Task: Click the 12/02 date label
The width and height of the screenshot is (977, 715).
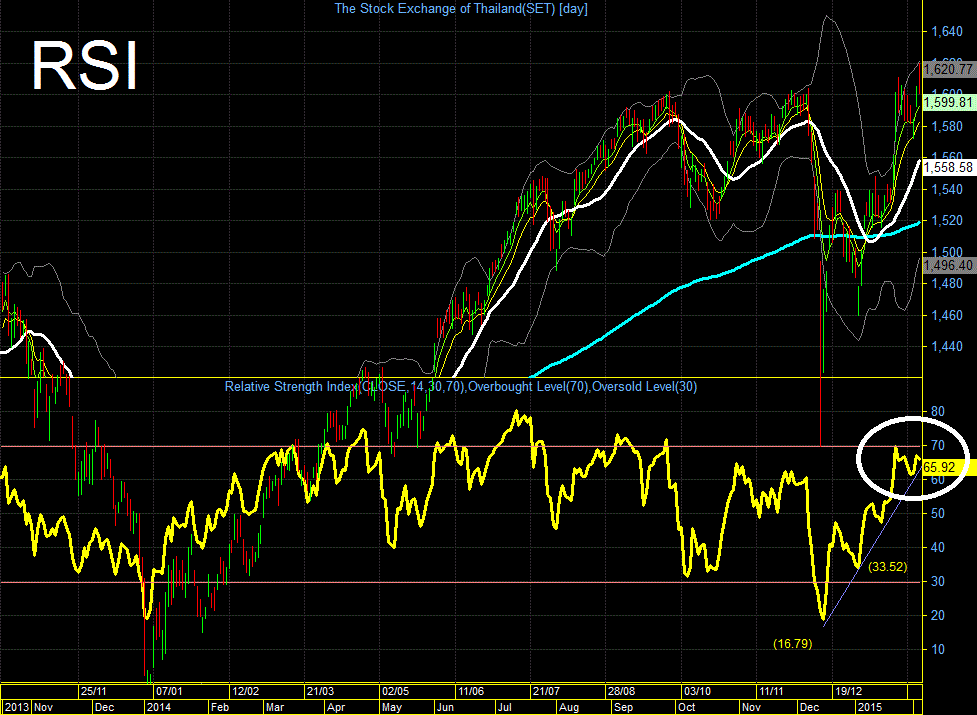Action: coord(245,691)
